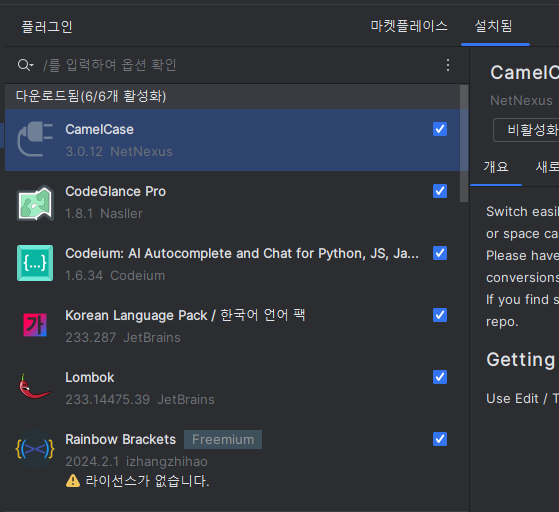The image size is (559, 512).
Task: Click the Getting heading in details pane
Action: pos(521,360)
